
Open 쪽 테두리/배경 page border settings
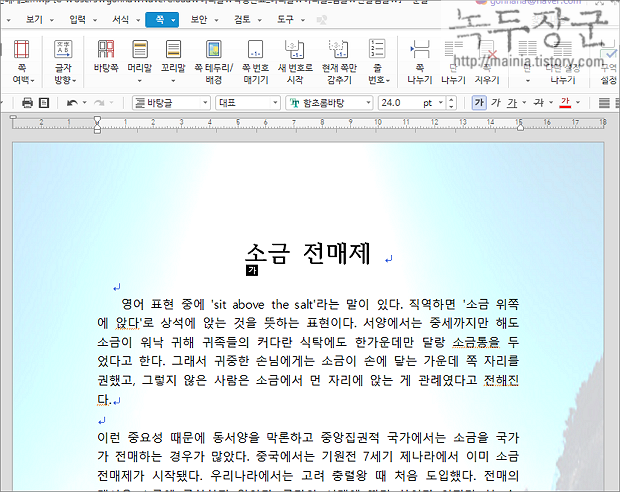click(214, 62)
